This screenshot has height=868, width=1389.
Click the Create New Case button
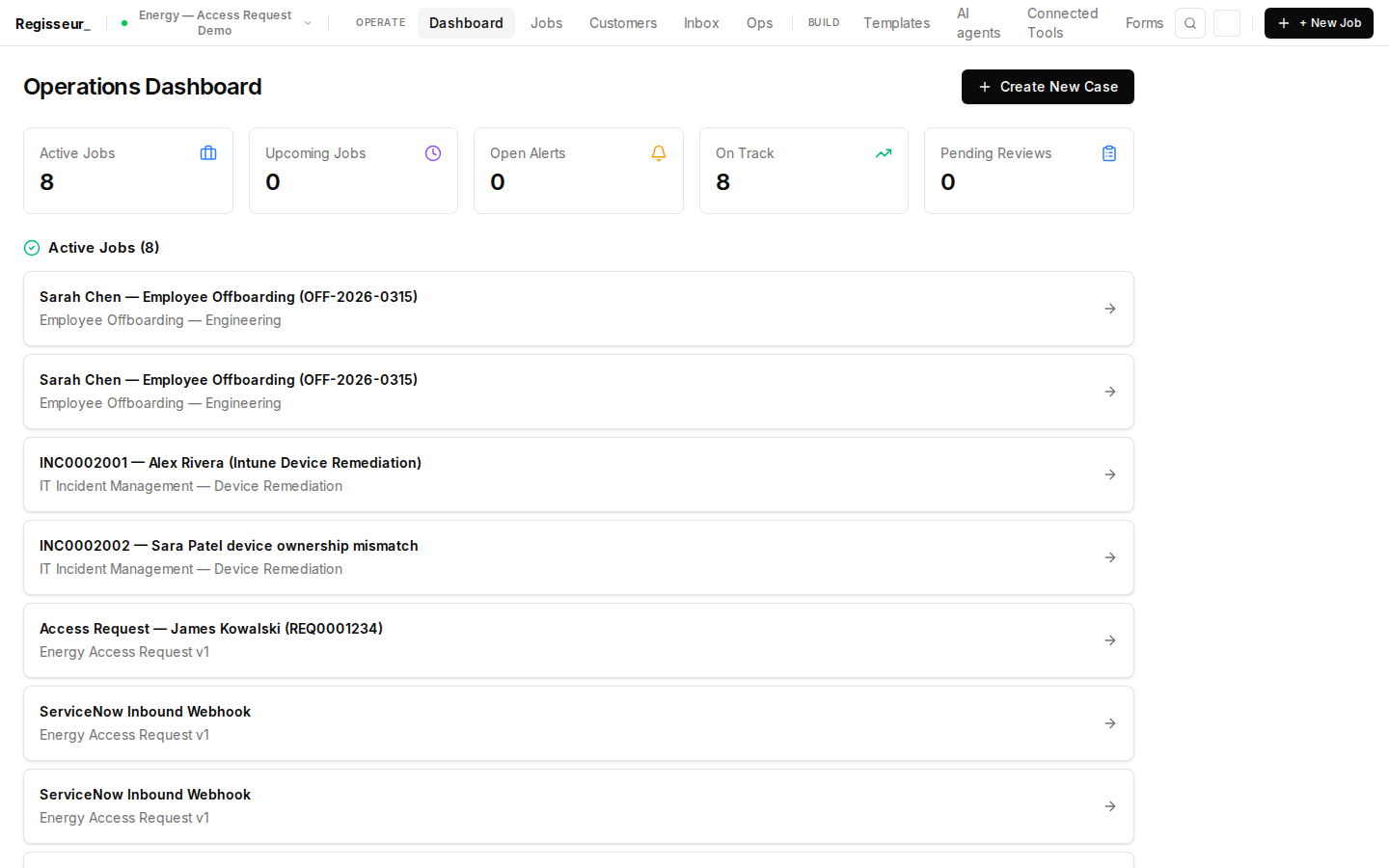1048,87
